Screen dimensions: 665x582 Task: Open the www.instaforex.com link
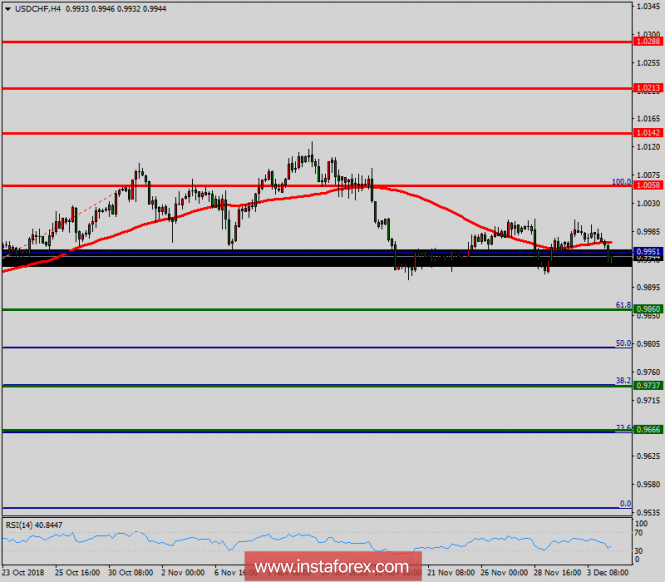point(332,566)
